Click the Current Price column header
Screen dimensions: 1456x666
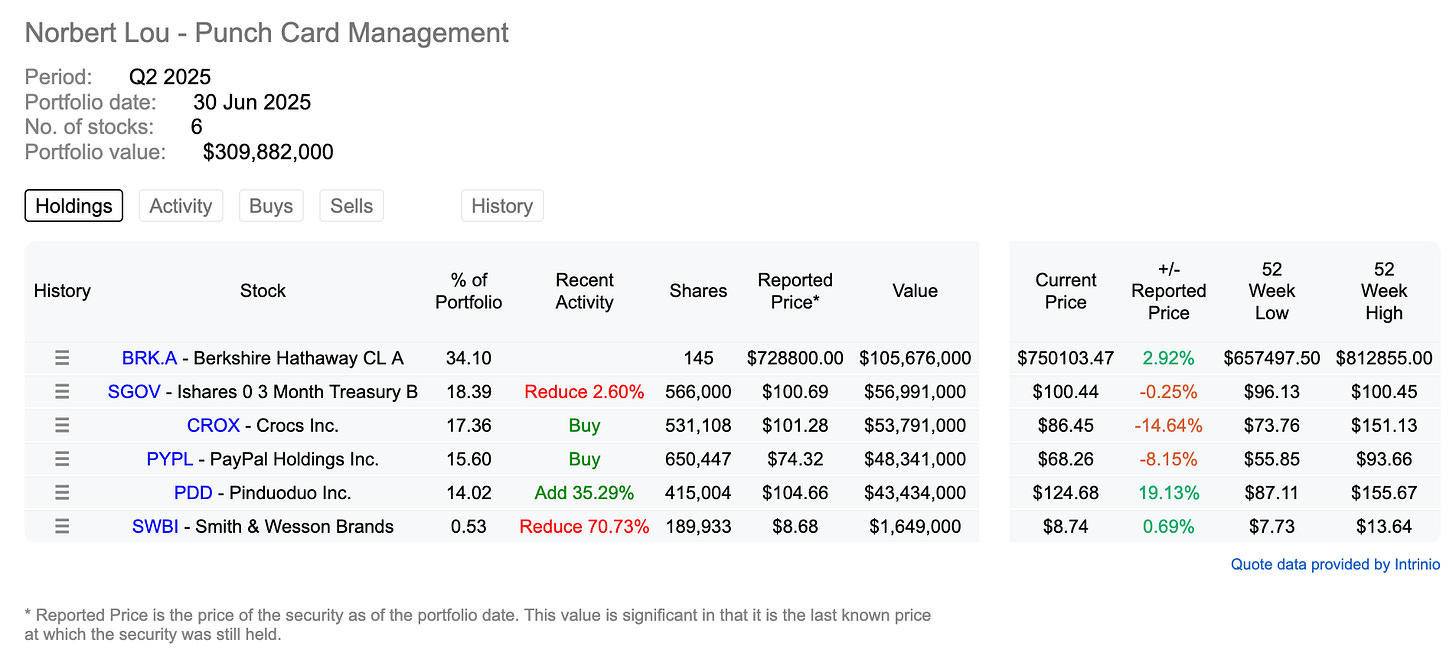(1066, 291)
